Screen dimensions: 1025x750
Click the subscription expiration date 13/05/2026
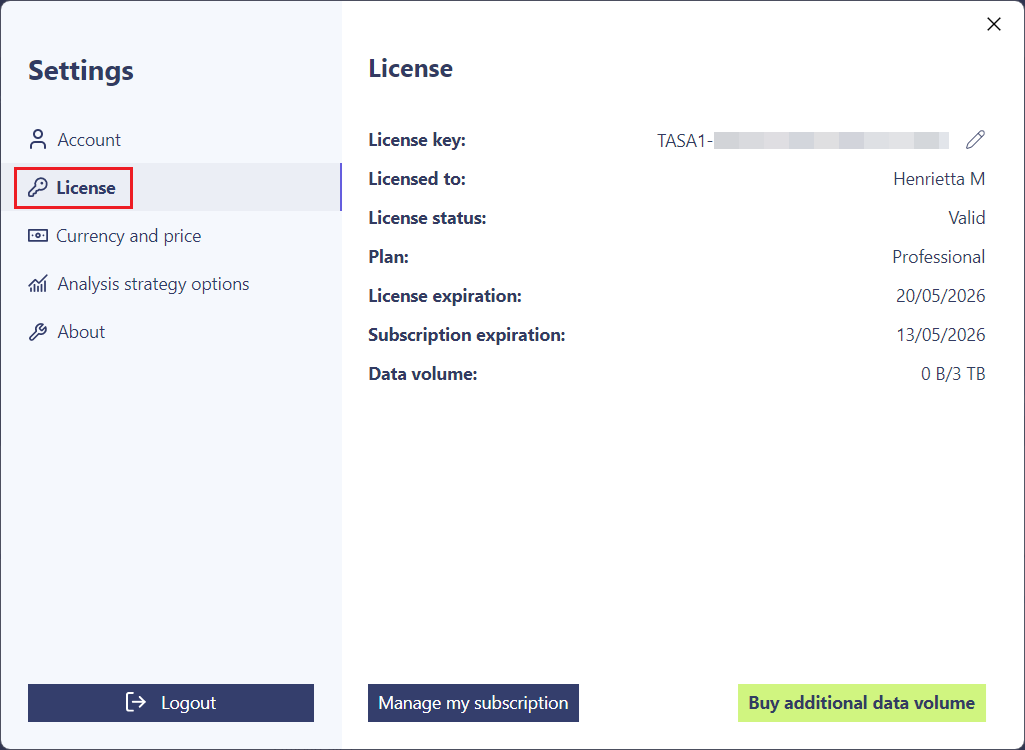coord(940,335)
